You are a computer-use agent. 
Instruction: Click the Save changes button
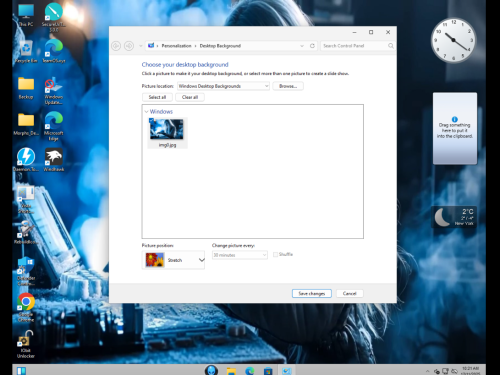[312, 293]
